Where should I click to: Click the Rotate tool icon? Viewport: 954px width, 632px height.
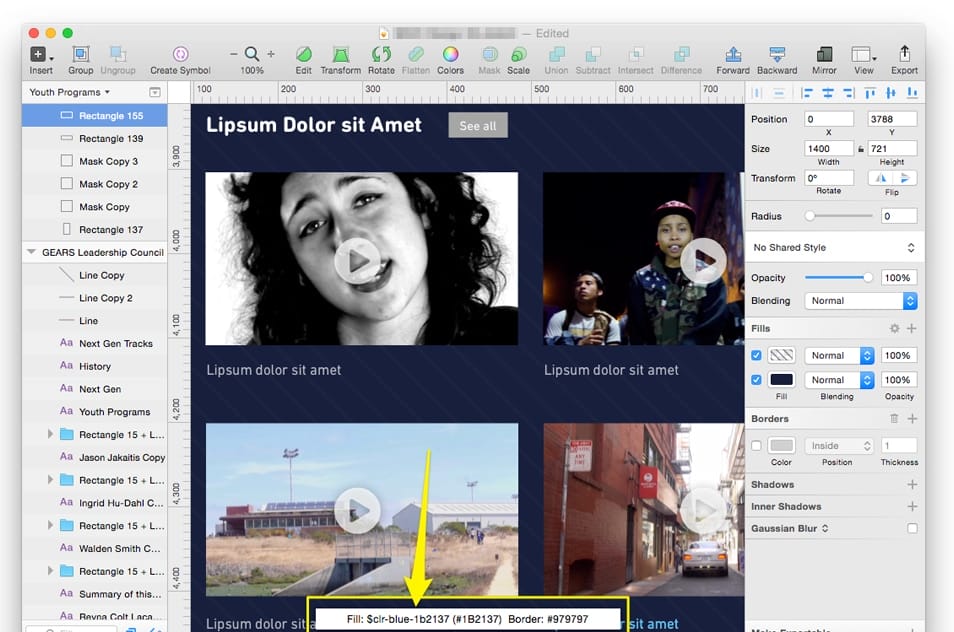pyautogui.click(x=381, y=55)
